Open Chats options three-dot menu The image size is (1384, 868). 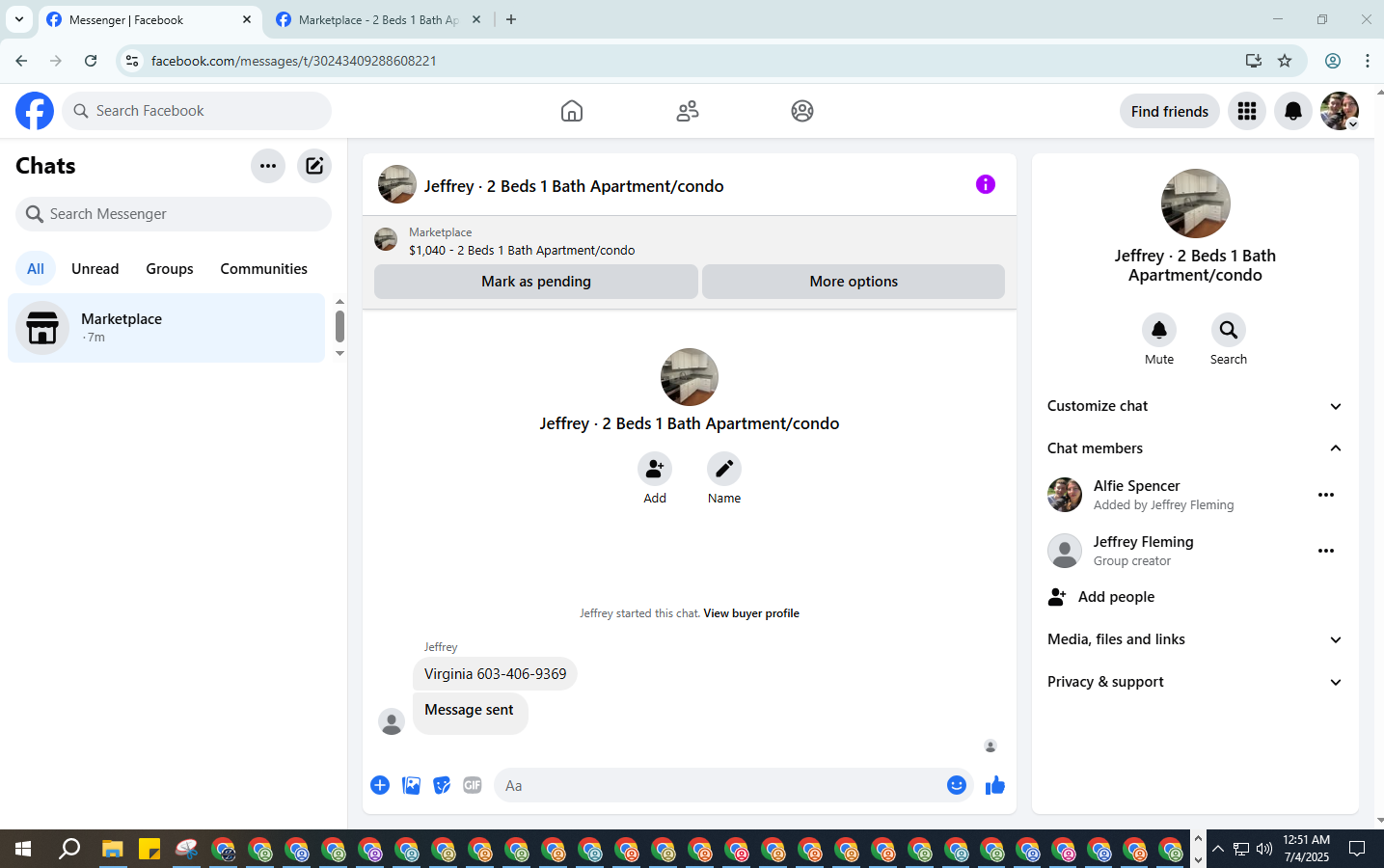[x=268, y=166]
